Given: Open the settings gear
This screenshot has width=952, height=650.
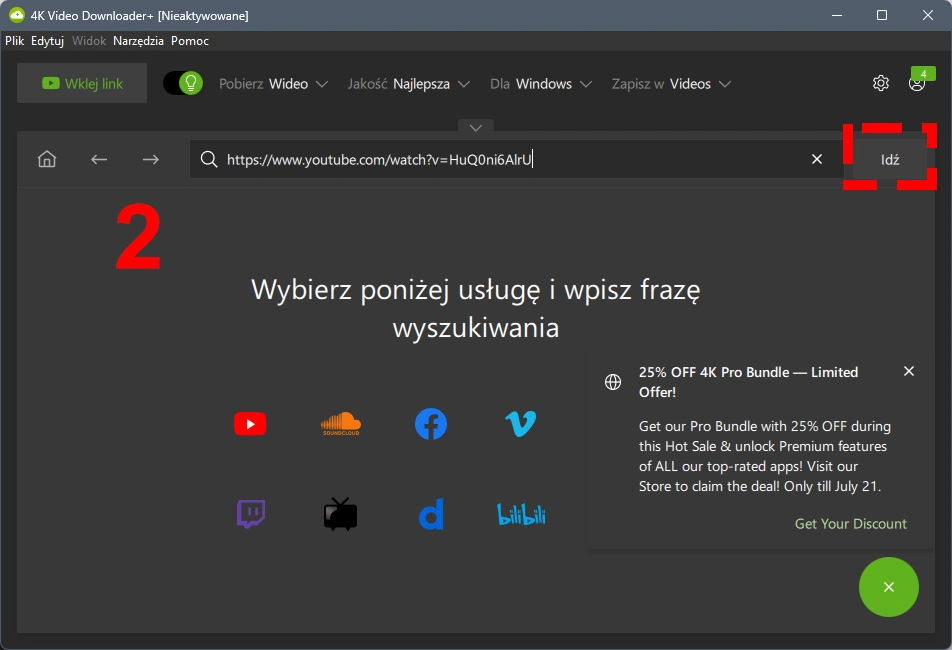Looking at the screenshot, I should pyautogui.click(x=881, y=83).
